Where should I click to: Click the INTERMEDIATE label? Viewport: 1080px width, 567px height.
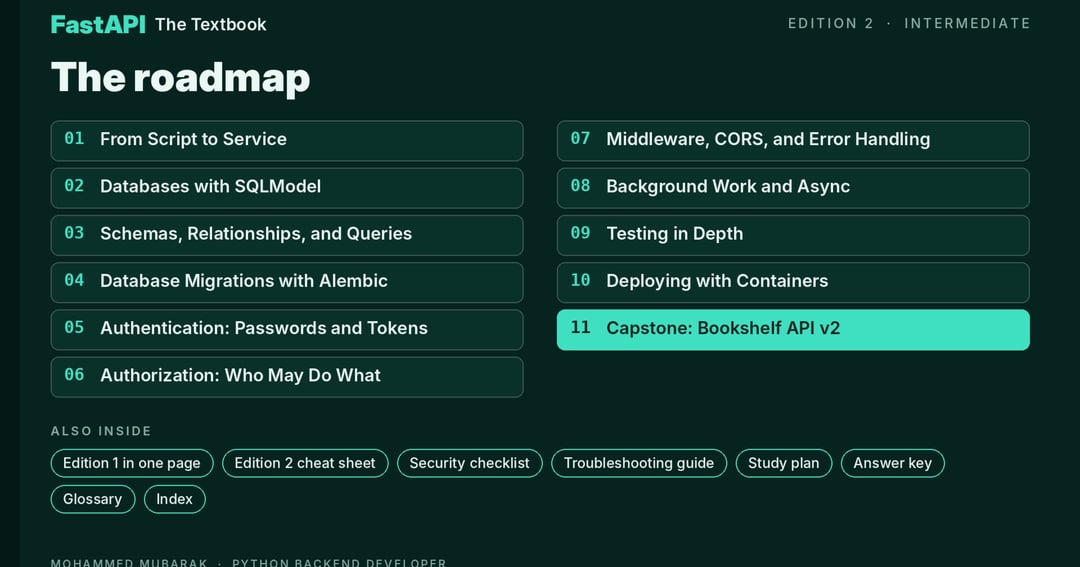coord(967,23)
